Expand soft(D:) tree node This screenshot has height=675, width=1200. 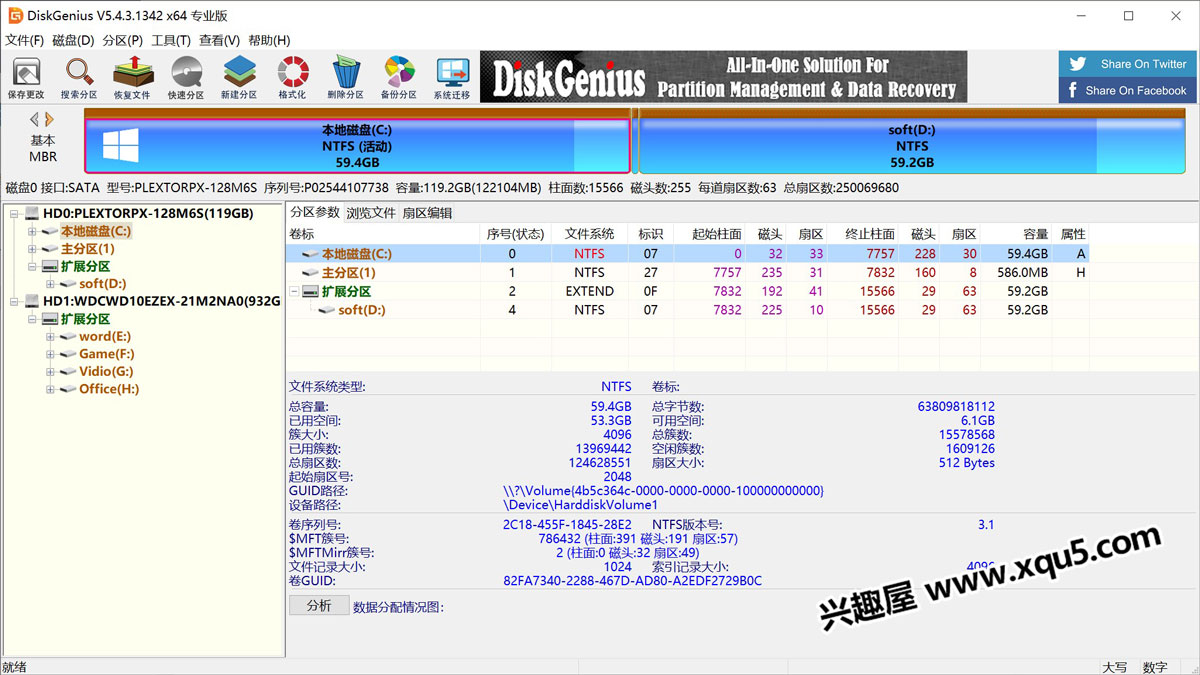click(50, 284)
